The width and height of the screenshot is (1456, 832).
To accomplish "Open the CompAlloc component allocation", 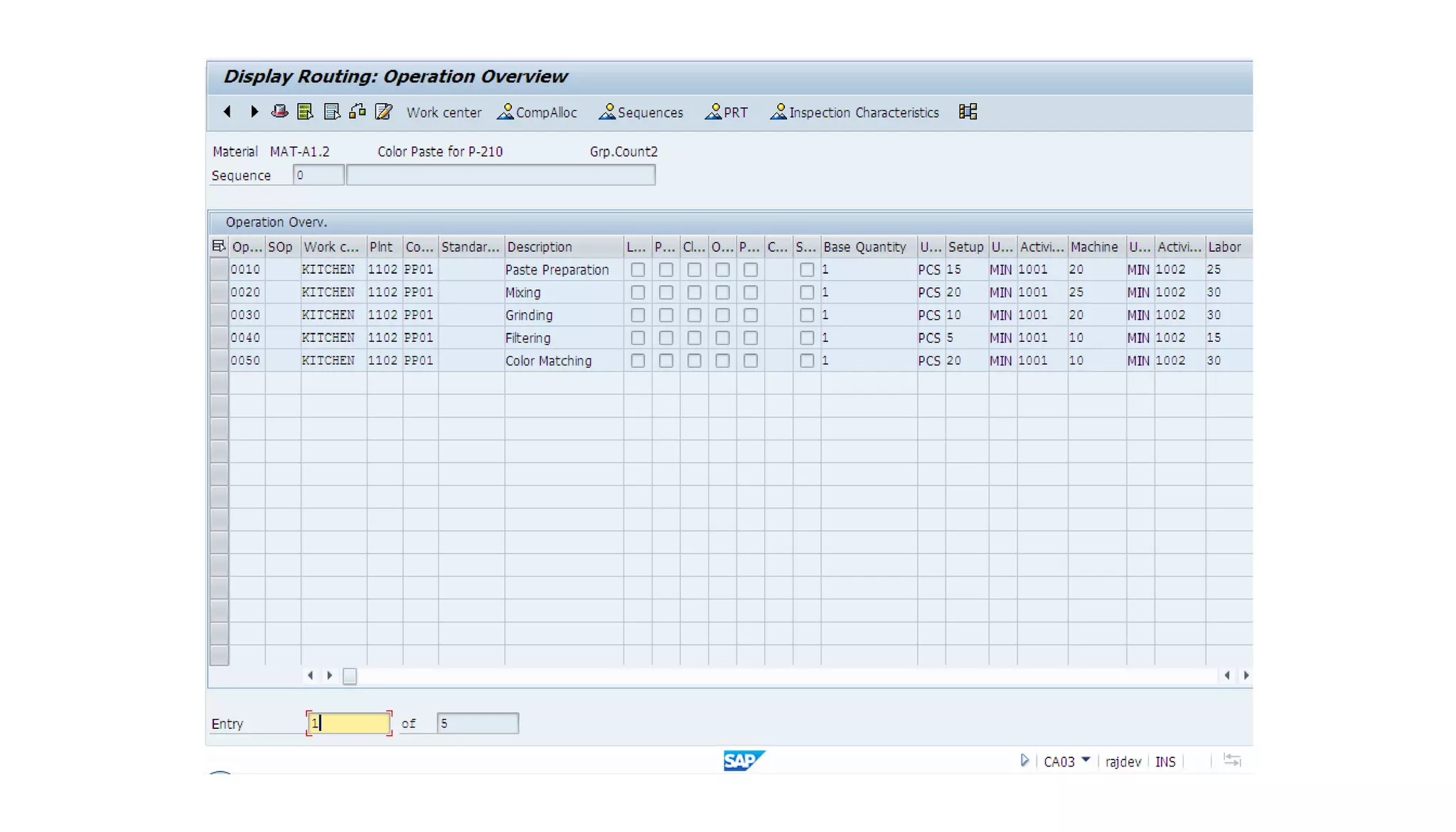I will pos(537,112).
